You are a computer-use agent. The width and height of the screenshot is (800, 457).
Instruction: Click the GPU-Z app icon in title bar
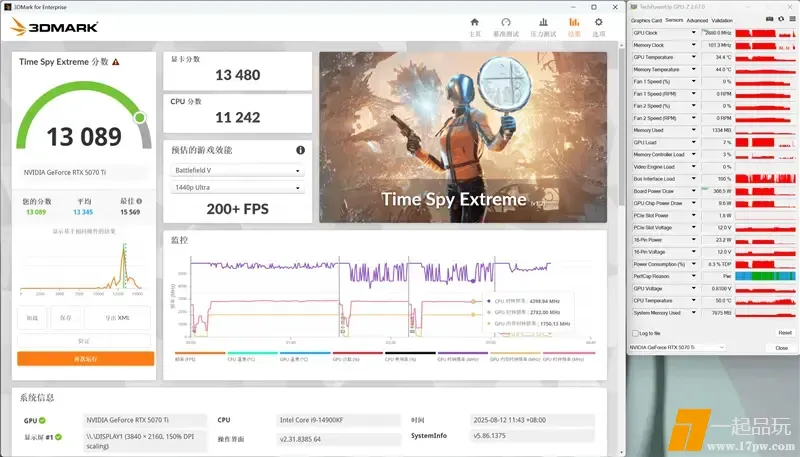pyautogui.click(x=634, y=7)
